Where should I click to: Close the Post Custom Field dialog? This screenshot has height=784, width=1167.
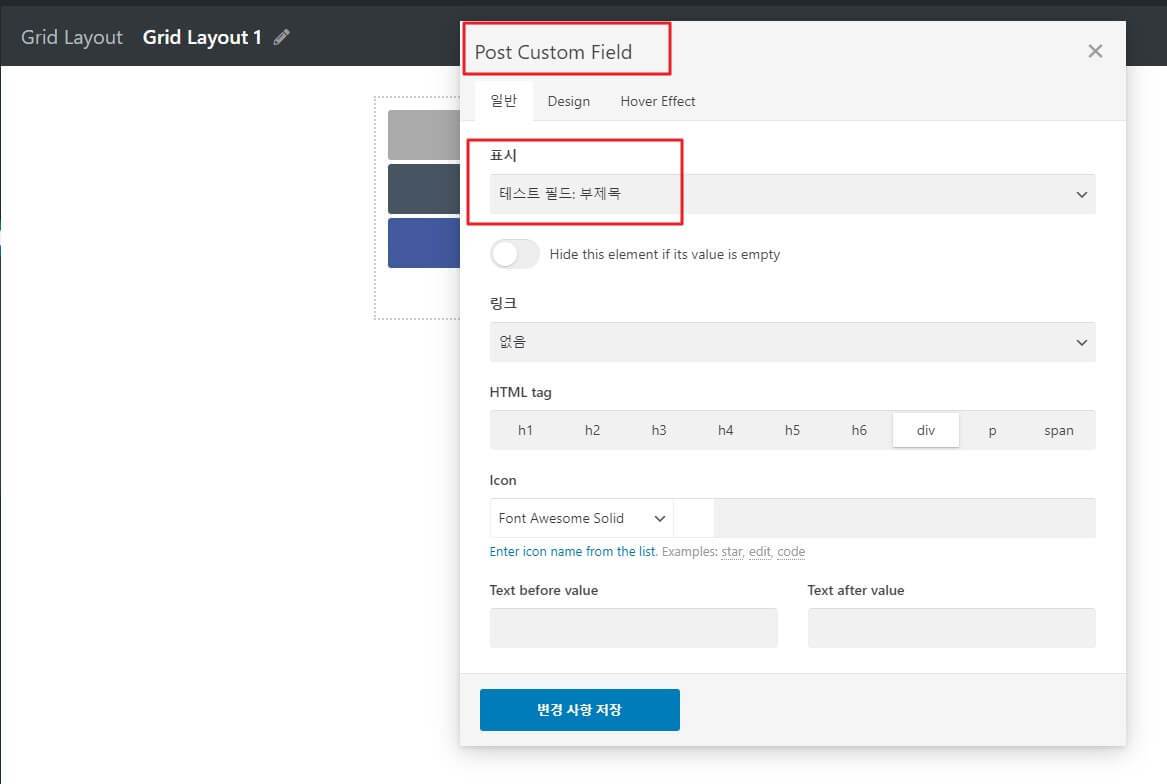[1095, 51]
